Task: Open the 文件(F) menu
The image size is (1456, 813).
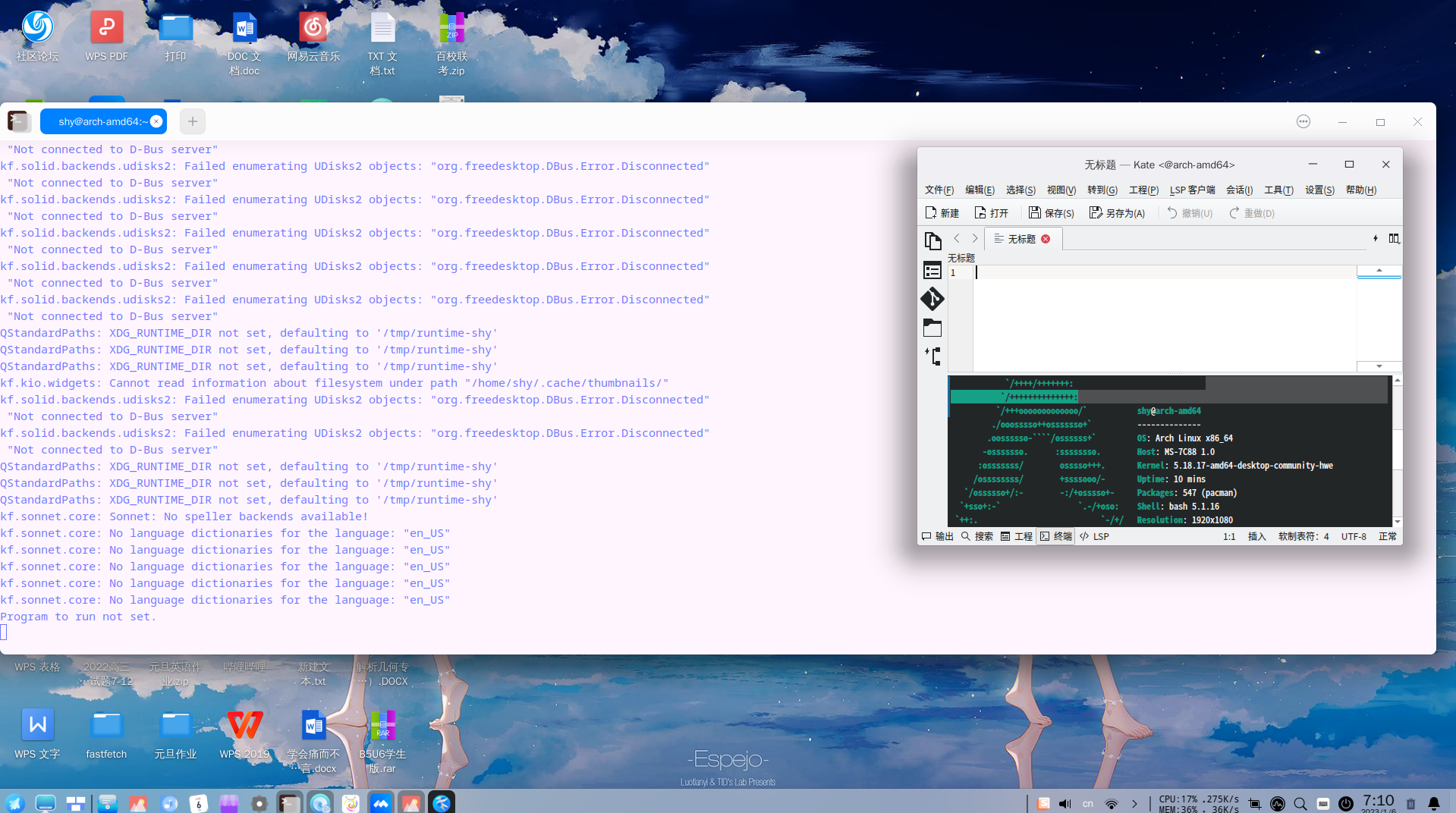Action: (x=939, y=190)
